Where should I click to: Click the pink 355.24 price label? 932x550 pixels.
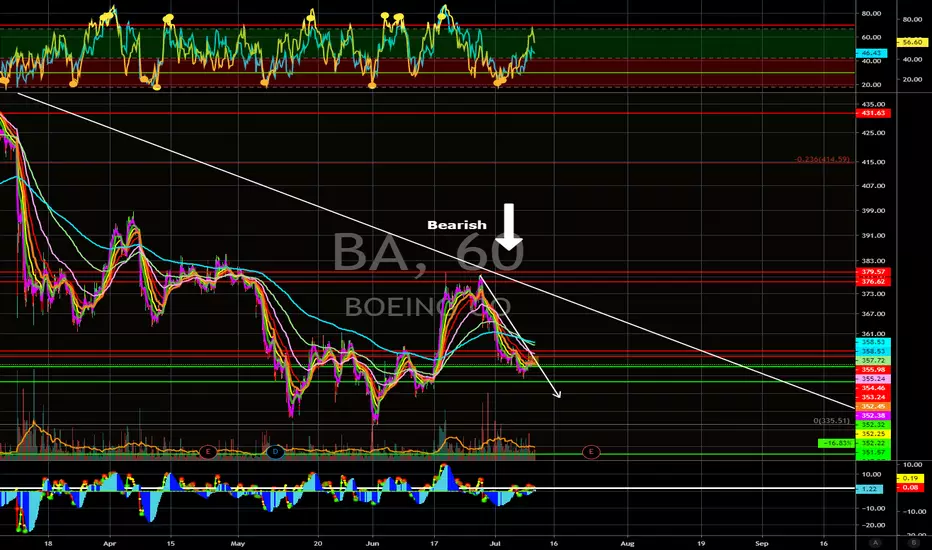(x=873, y=379)
